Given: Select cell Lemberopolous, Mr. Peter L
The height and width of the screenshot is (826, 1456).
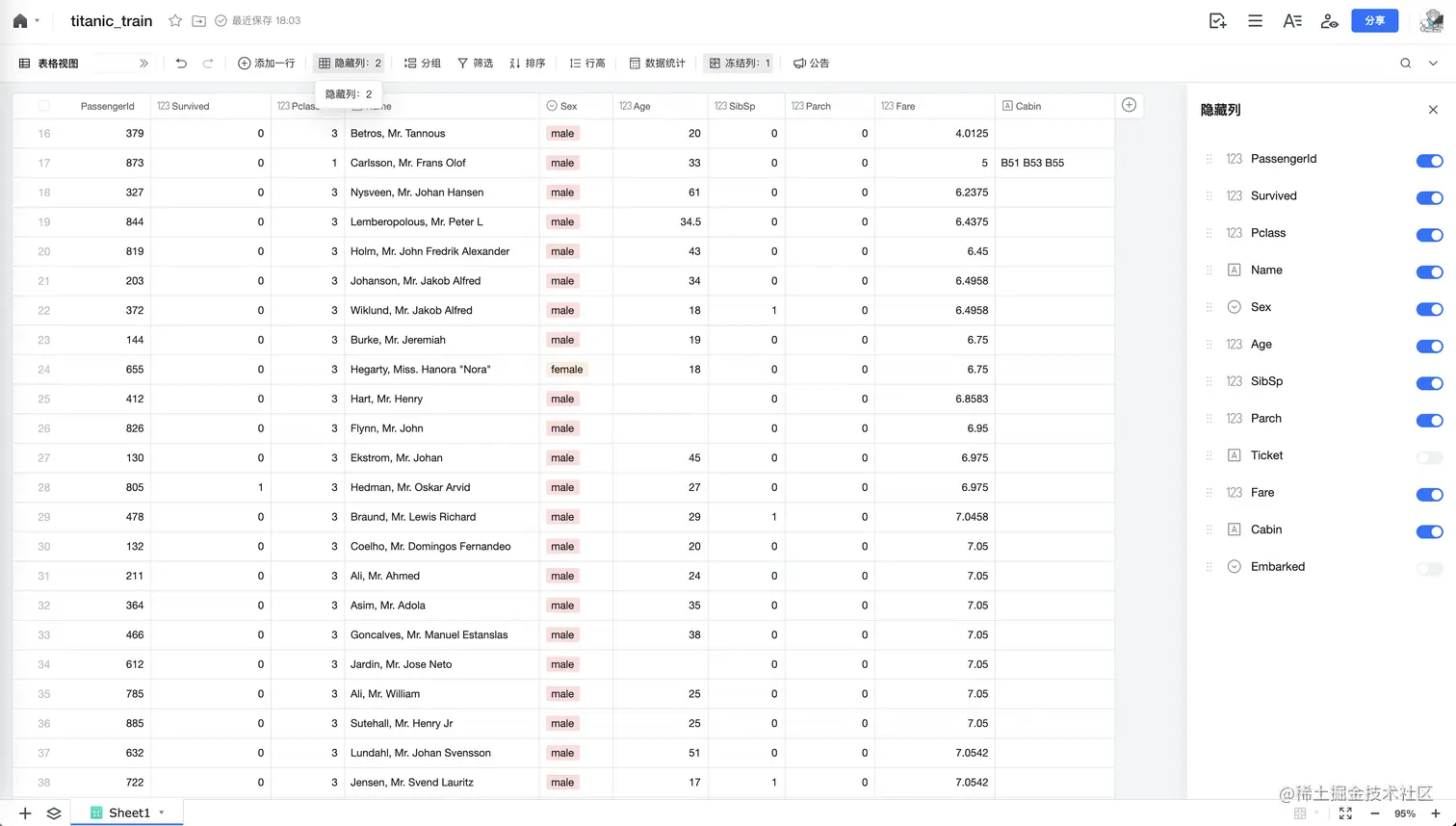Looking at the screenshot, I should tap(441, 222).
